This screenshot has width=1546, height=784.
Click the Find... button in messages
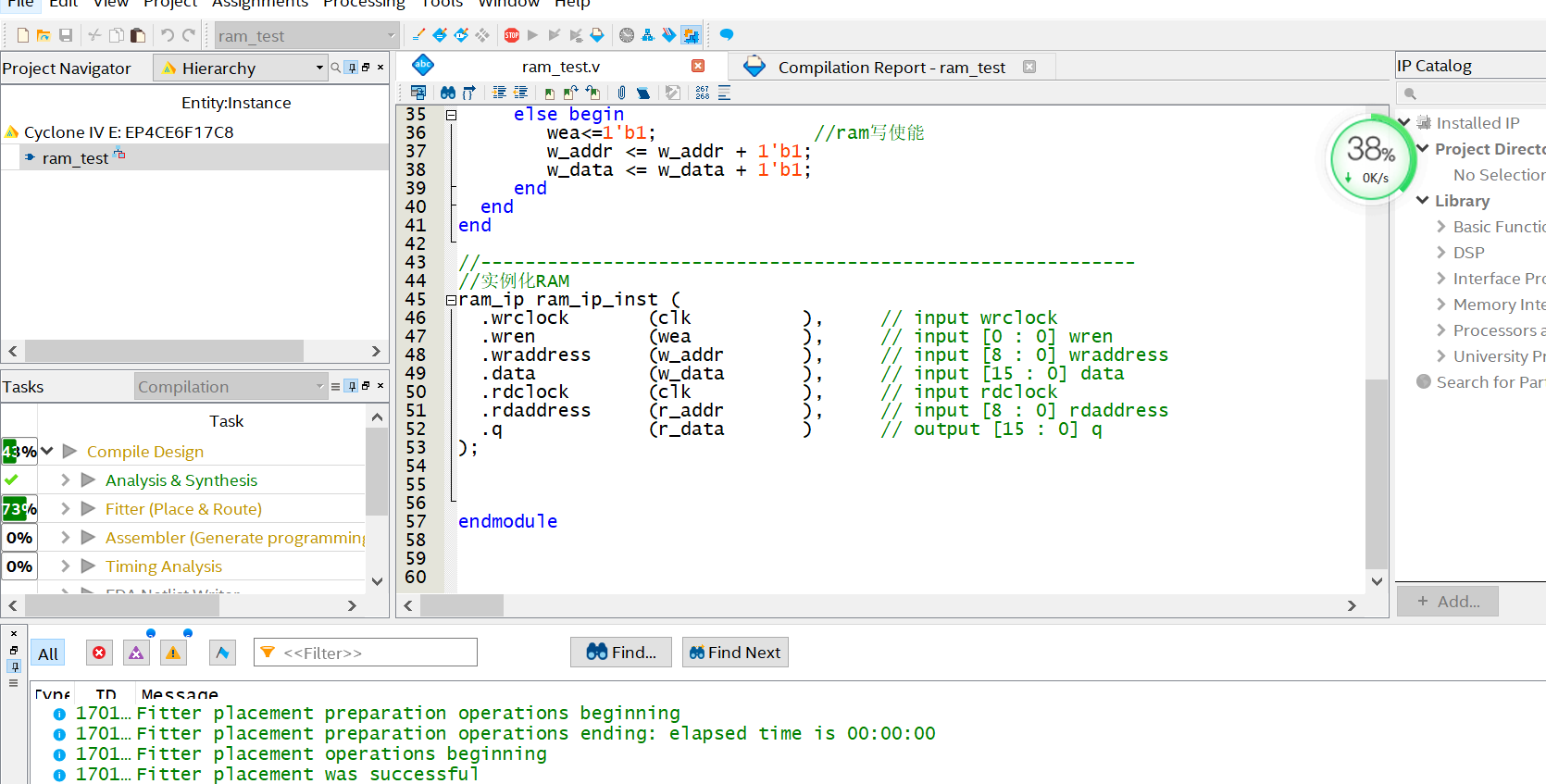tap(621, 653)
